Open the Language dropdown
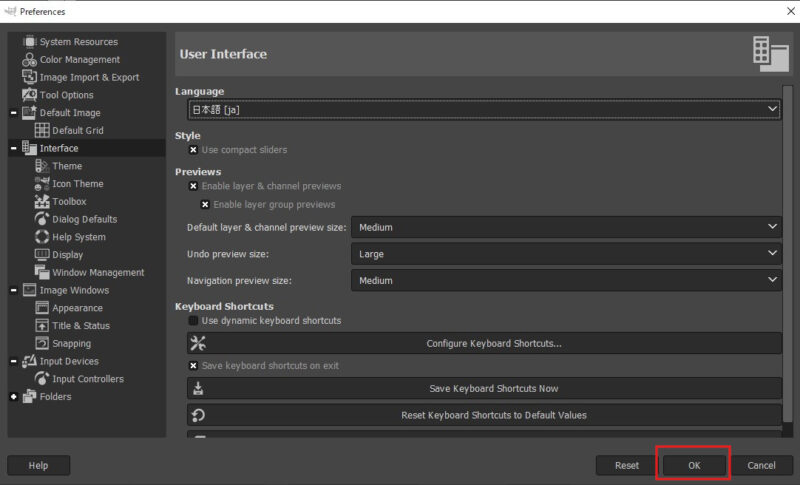800x485 pixels. (484, 109)
